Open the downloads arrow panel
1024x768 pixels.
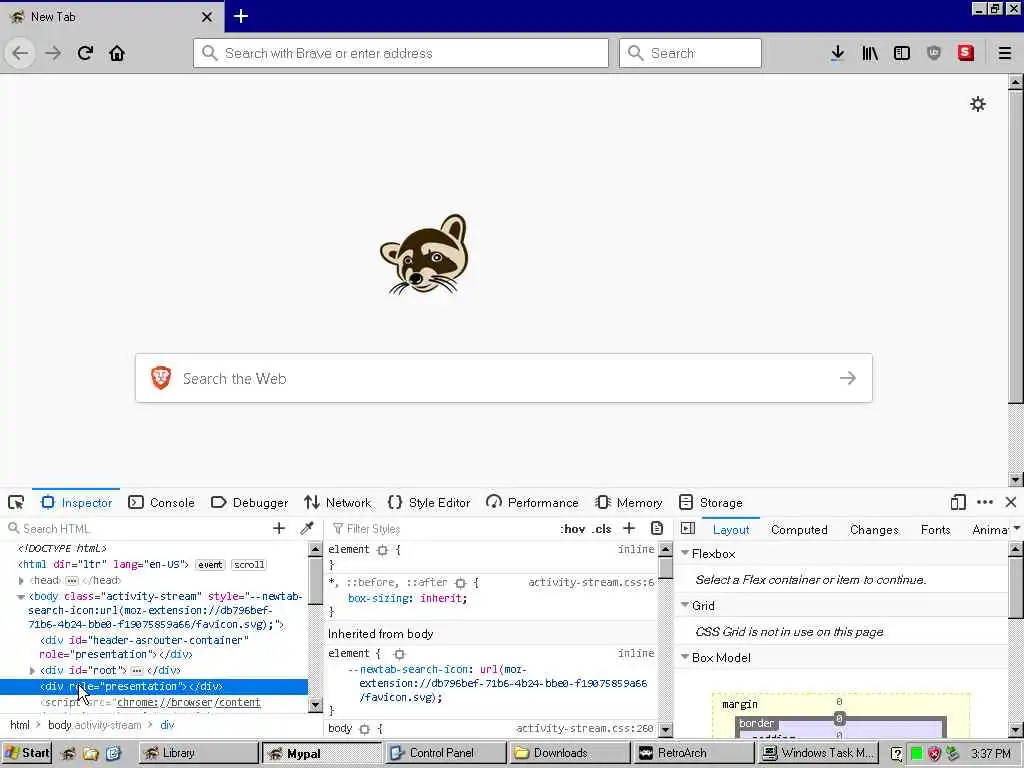coord(837,53)
